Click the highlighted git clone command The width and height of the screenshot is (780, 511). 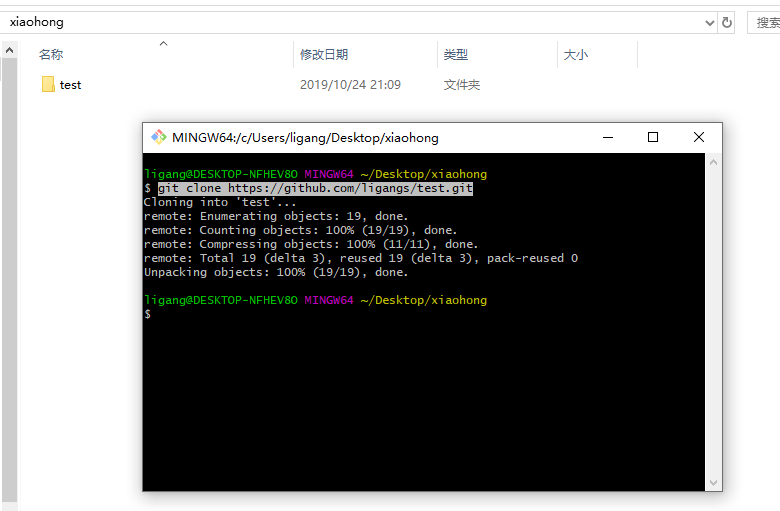point(315,188)
